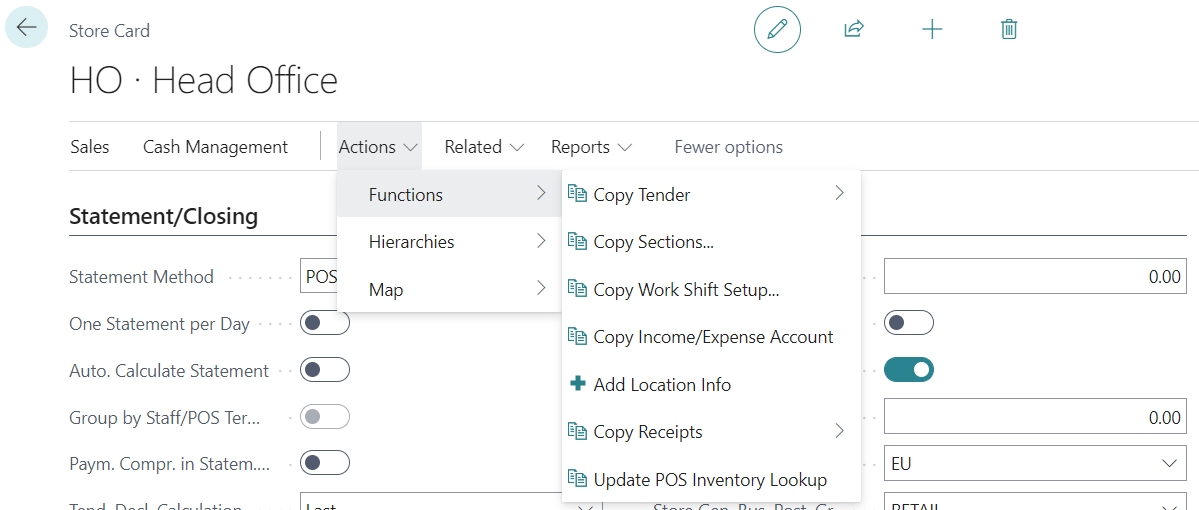This screenshot has width=1199, height=510.
Task: Expand the Reports dropdown menu
Action: (591, 147)
